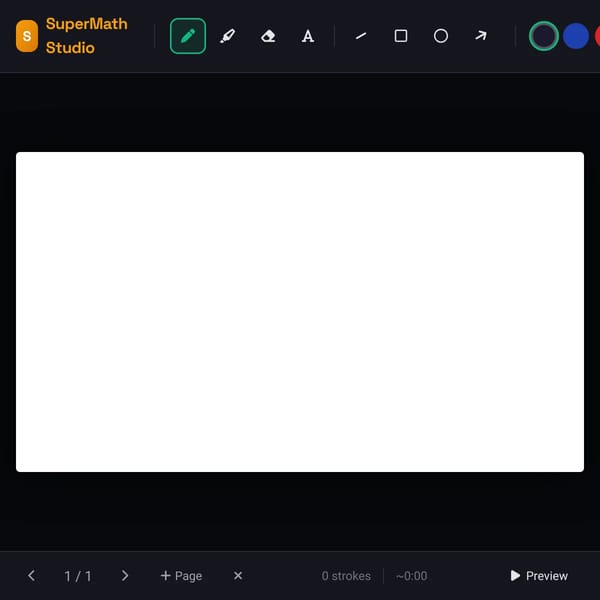The width and height of the screenshot is (600, 600).
Task: Delete the current page with X
Action: pyautogui.click(x=238, y=576)
